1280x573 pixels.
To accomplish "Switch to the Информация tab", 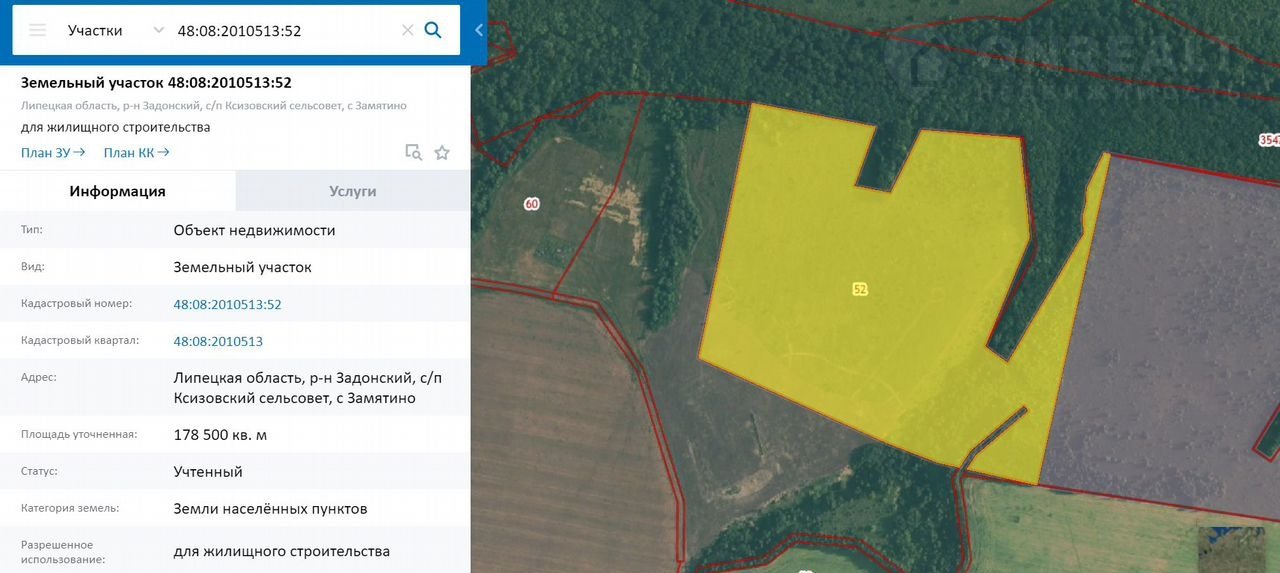I will 117,191.
